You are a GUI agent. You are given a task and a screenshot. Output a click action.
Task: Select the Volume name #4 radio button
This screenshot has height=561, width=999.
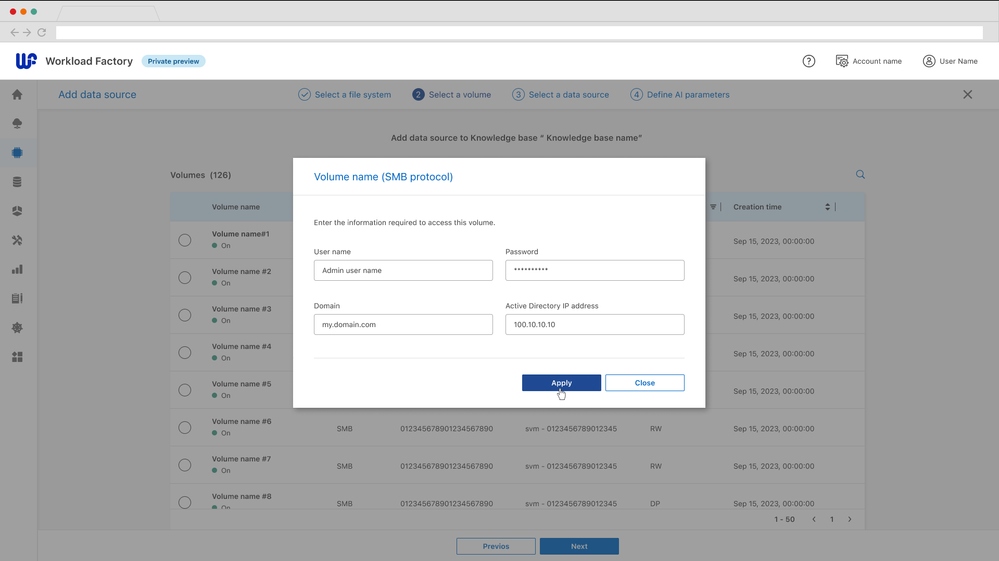[x=185, y=353]
